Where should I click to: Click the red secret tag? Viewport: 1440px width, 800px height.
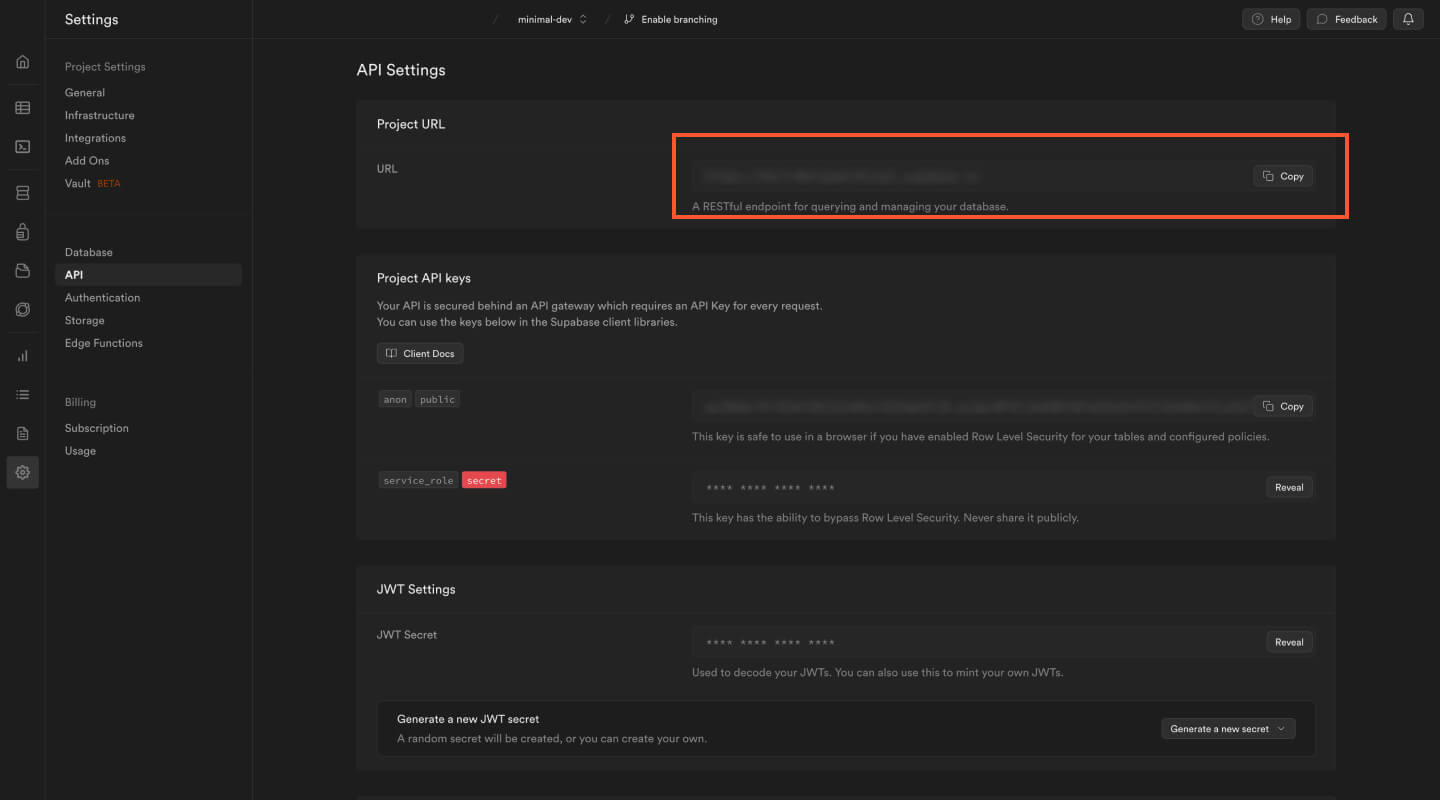484,480
